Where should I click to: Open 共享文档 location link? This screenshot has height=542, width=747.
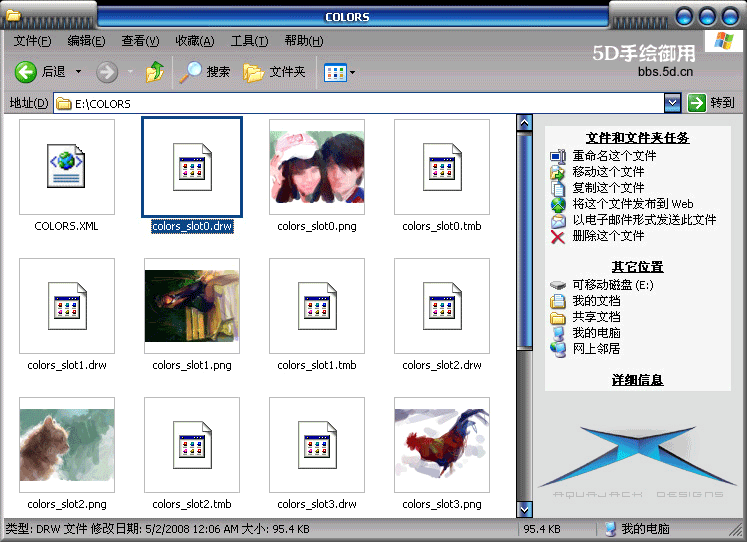coord(596,317)
